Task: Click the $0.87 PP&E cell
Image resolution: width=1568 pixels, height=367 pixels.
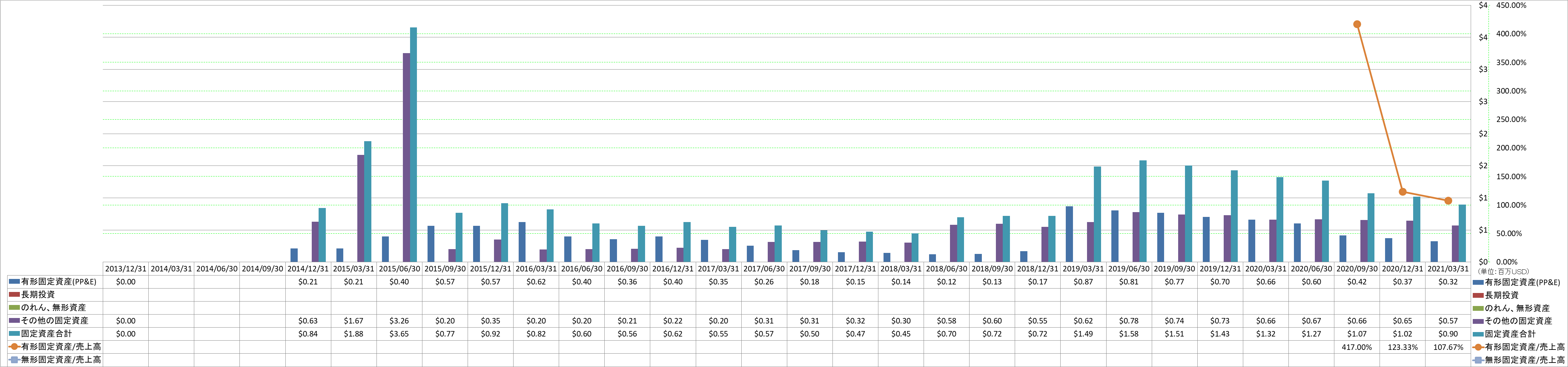Action: [x=1084, y=282]
